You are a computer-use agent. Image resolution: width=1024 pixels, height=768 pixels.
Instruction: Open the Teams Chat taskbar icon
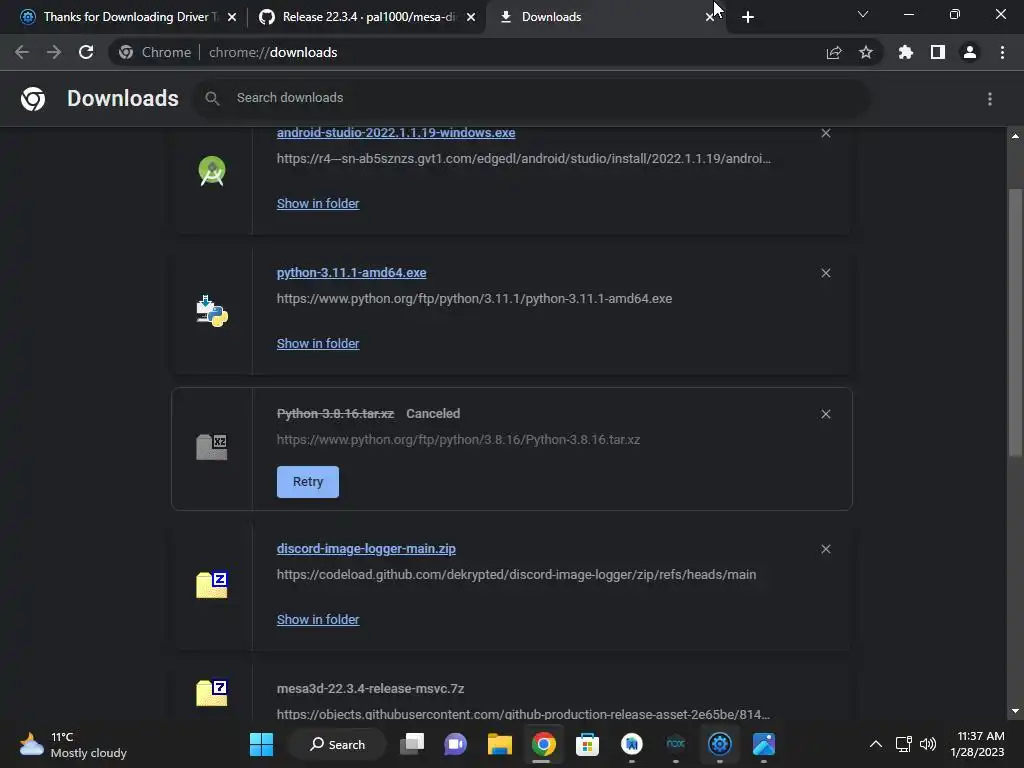[456, 744]
